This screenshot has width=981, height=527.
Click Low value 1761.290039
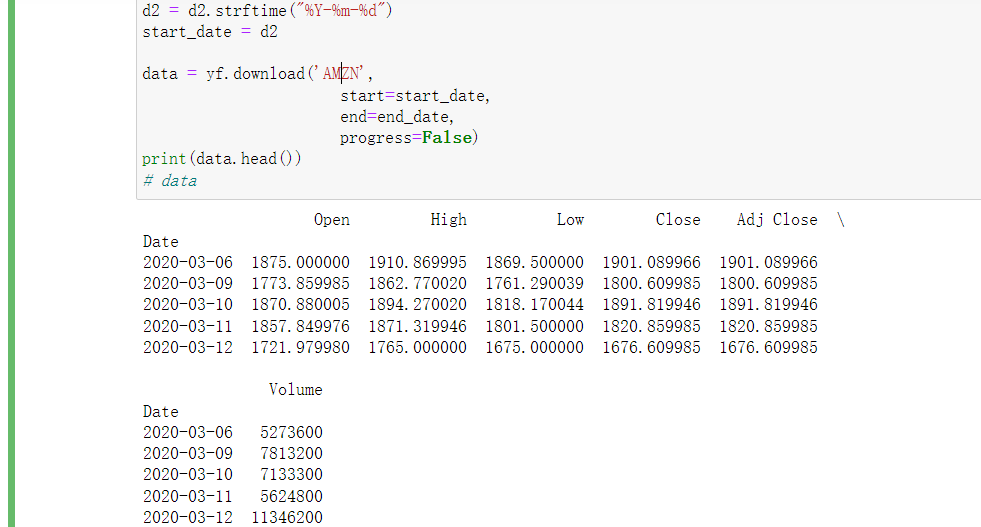[534, 284]
